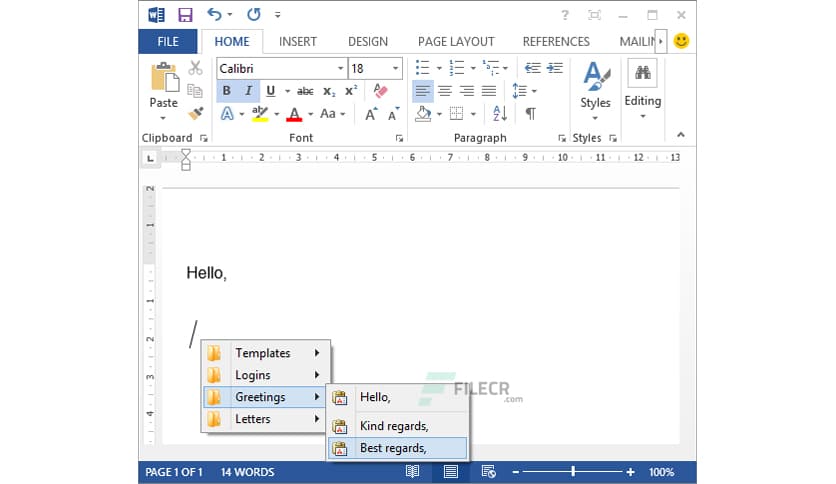This screenshot has height=484, width=836.
Task: Toggle Italic formatting
Action: [248, 91]
